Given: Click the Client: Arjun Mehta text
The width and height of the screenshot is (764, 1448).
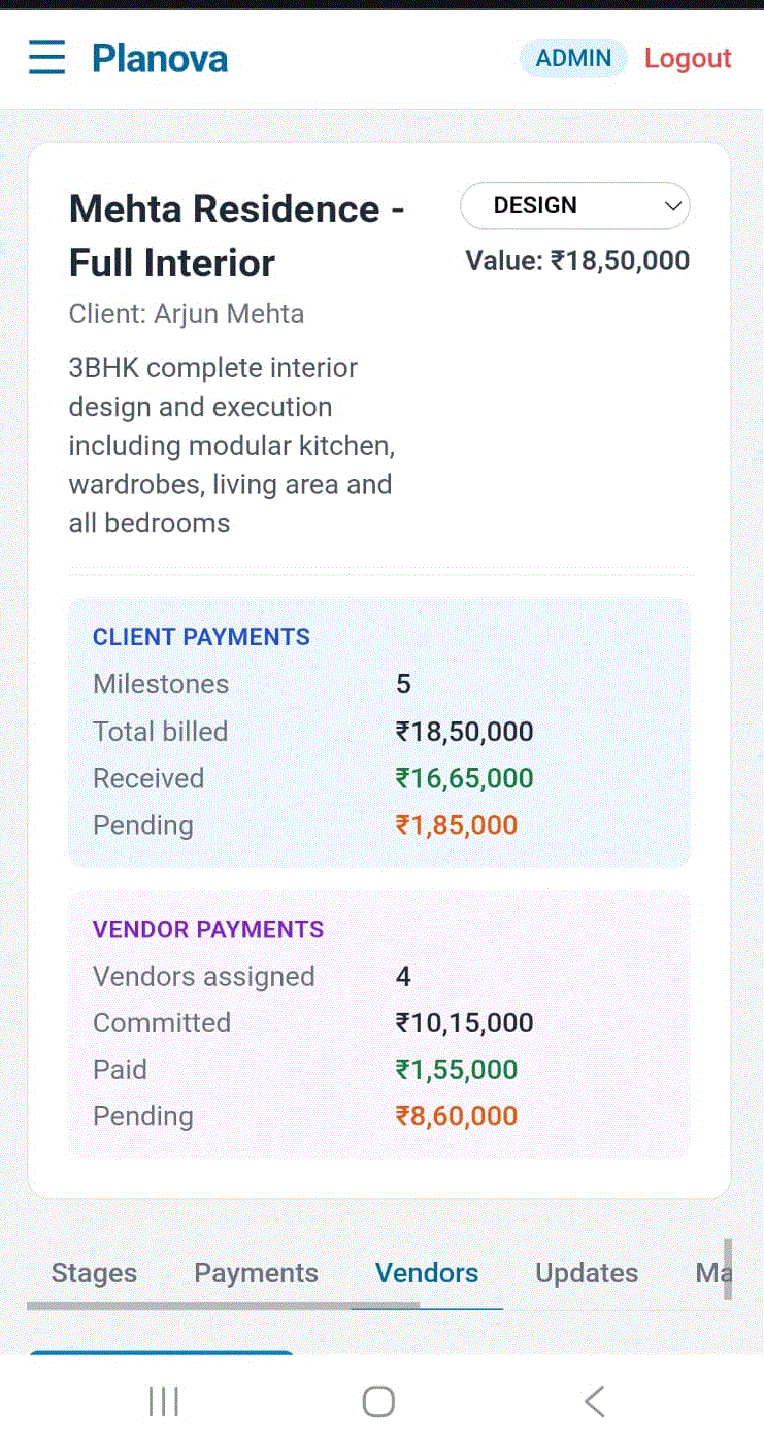Looking at the screenshot, I should pos(187,314).
